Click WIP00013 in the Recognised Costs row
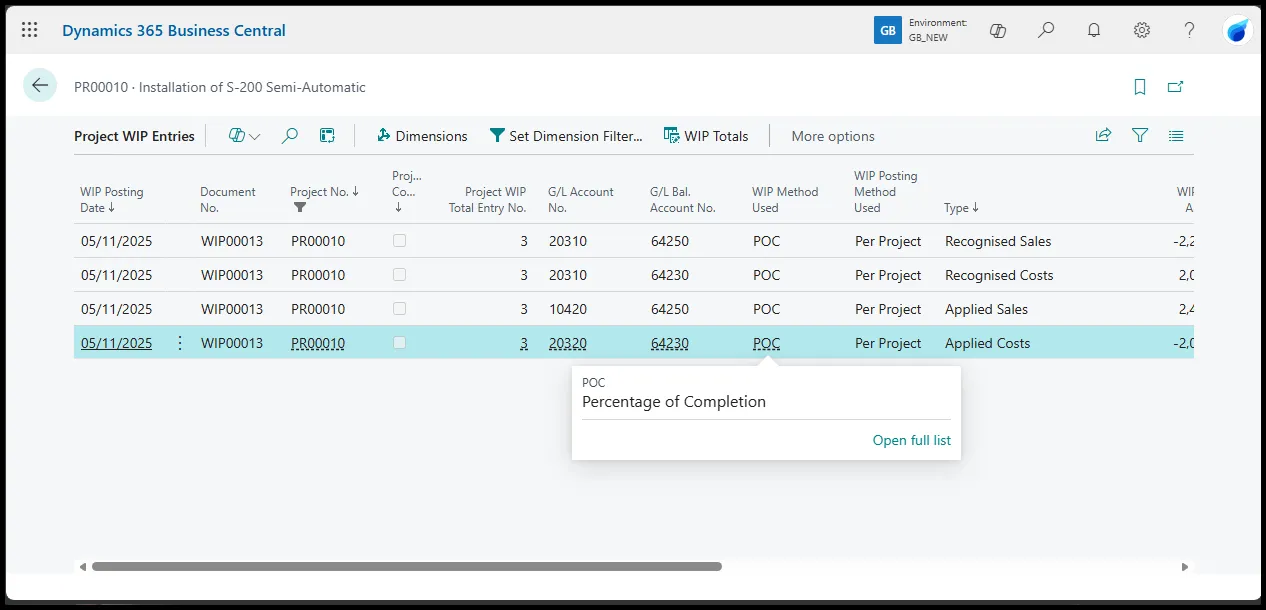The image size is (1266, 610). pyautogui.click(x=232, y=275)
